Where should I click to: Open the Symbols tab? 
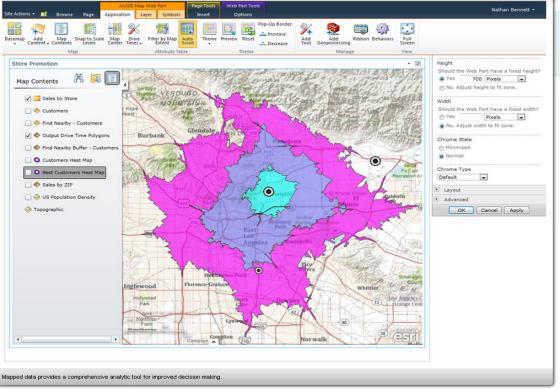171,14
